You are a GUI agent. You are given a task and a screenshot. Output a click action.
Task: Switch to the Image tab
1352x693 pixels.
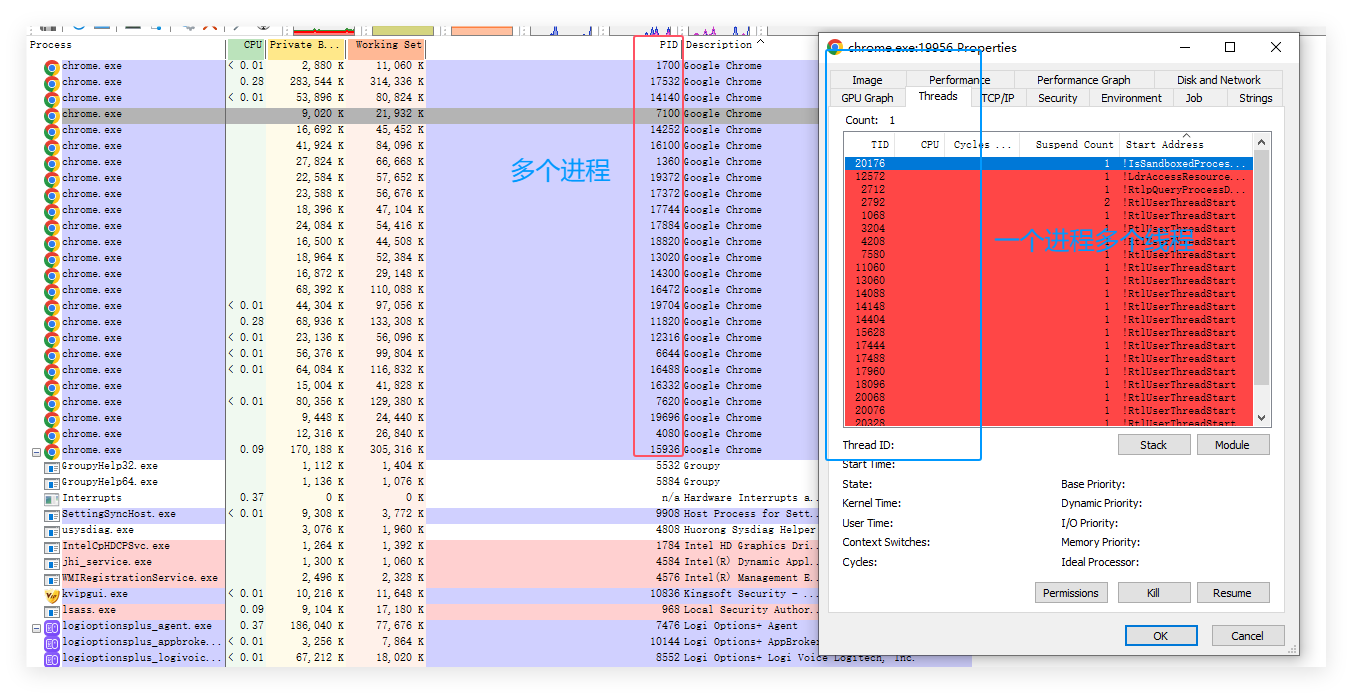pyautogui.click(x=867, y=80)
